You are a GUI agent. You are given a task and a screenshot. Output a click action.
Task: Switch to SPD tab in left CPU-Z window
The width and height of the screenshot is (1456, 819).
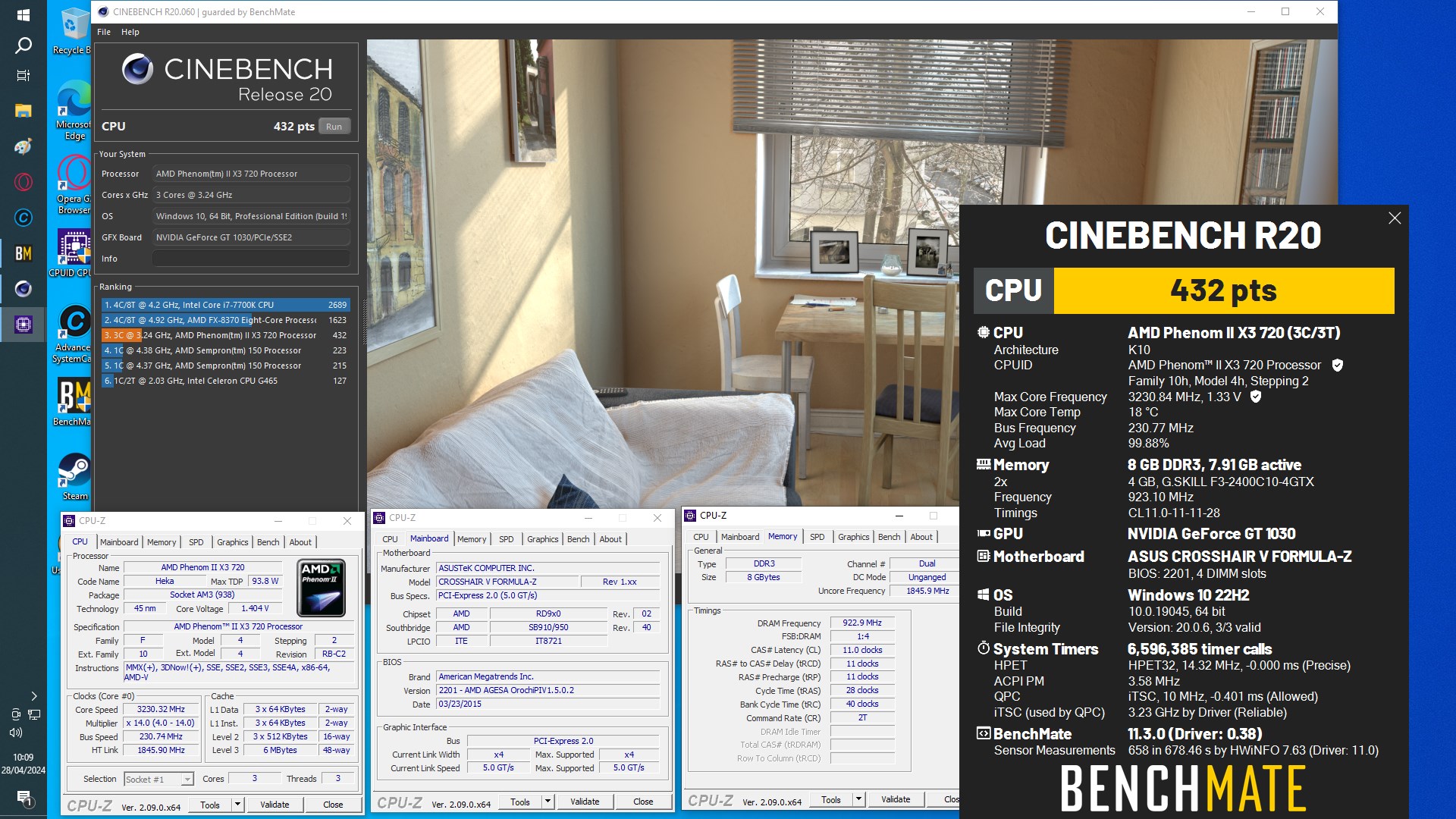tap(196, 542)
